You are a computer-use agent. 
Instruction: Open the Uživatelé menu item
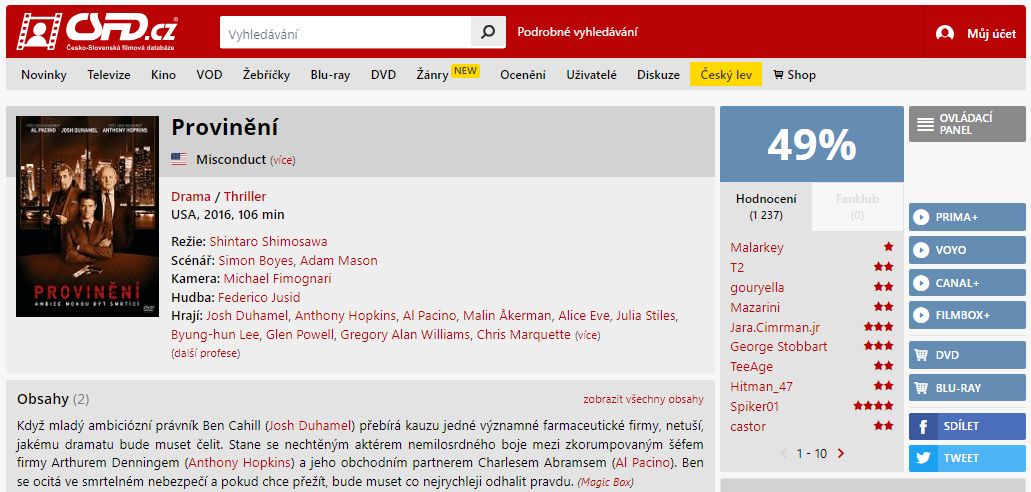point(592,75)
